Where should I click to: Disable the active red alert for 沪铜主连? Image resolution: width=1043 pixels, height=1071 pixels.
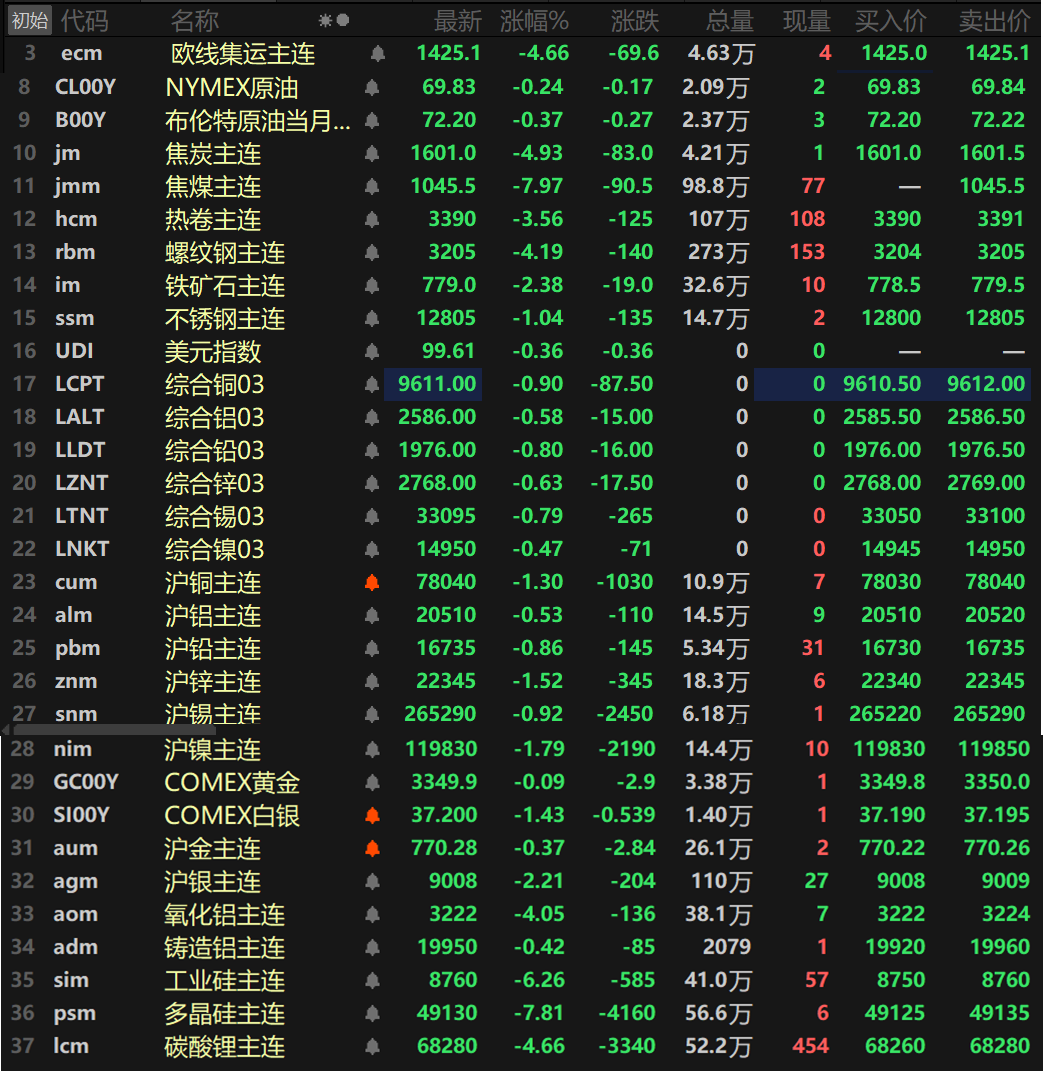(371, 582)
